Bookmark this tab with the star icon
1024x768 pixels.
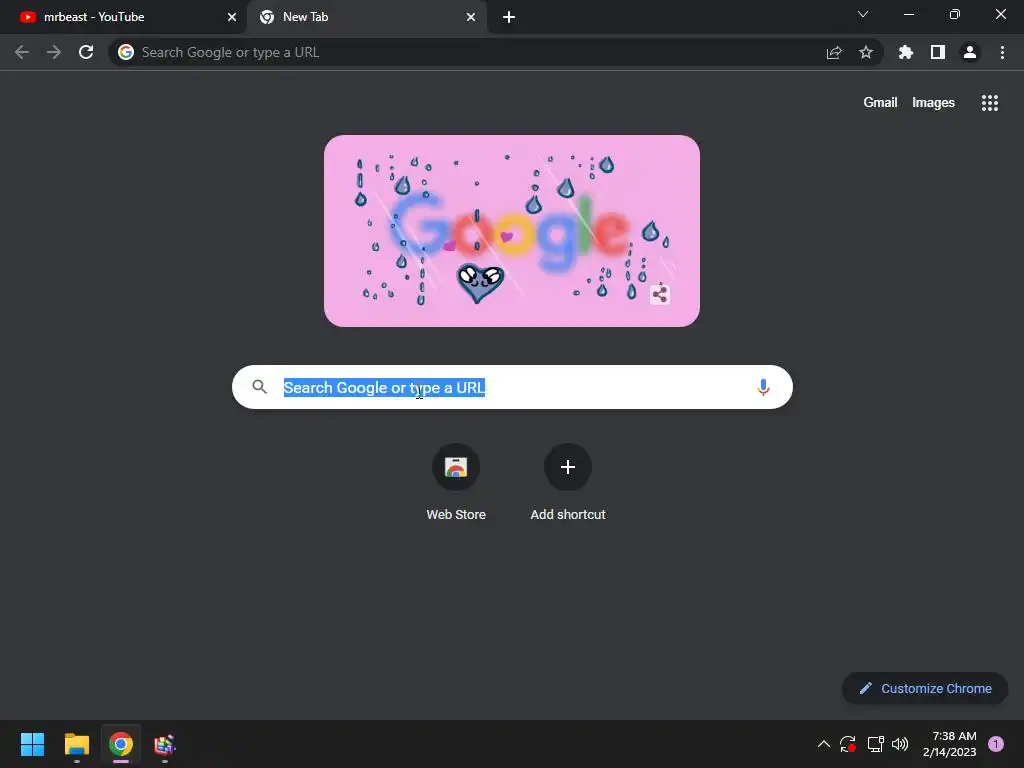[x=866, y=52]
